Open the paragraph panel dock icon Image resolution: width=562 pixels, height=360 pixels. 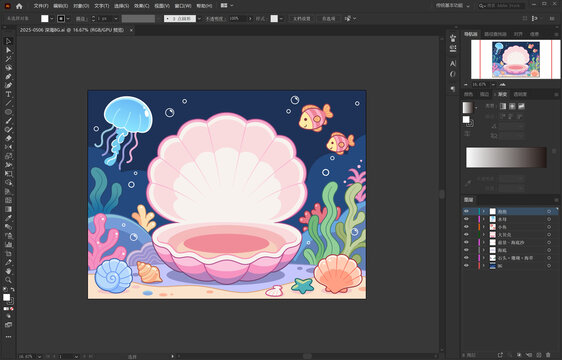click(x=453, y=89)
